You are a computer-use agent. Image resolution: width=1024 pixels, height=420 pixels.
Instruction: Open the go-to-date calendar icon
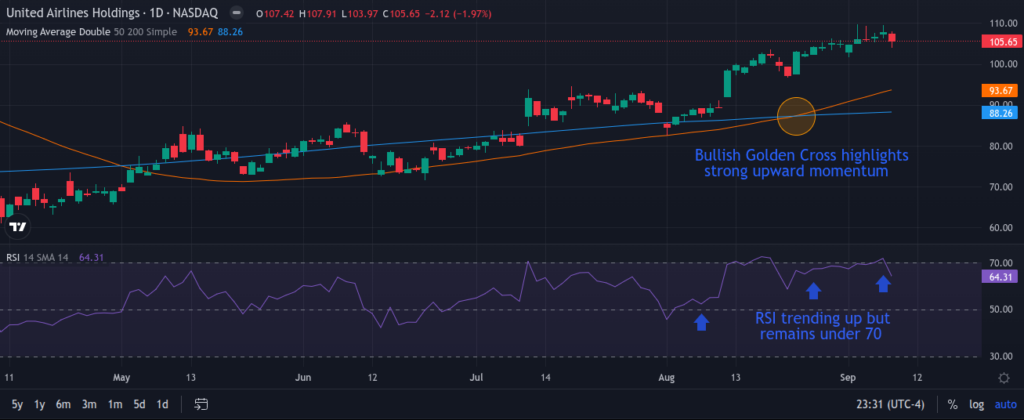point(201,404)
